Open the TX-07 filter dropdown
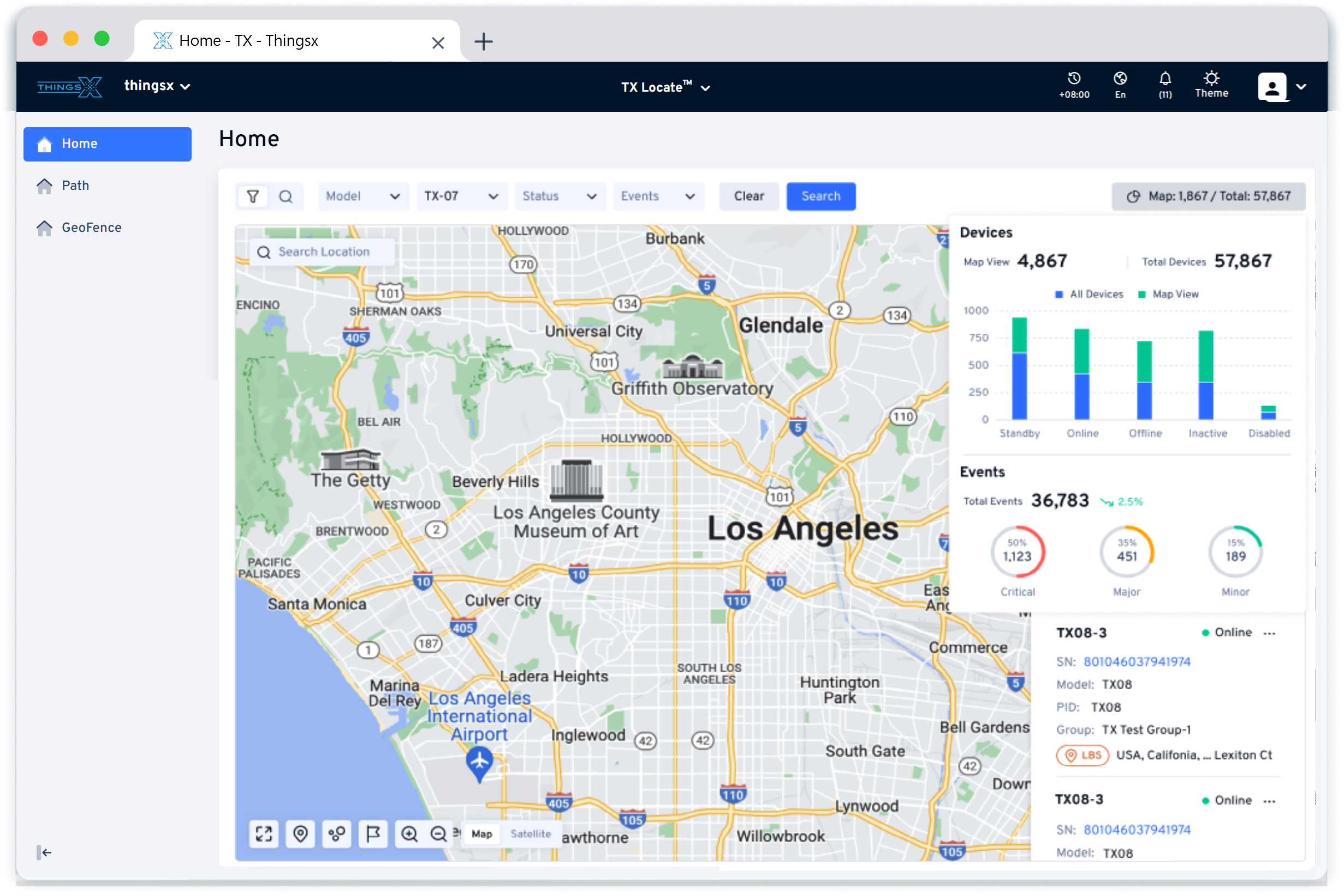 click(461, 196)
